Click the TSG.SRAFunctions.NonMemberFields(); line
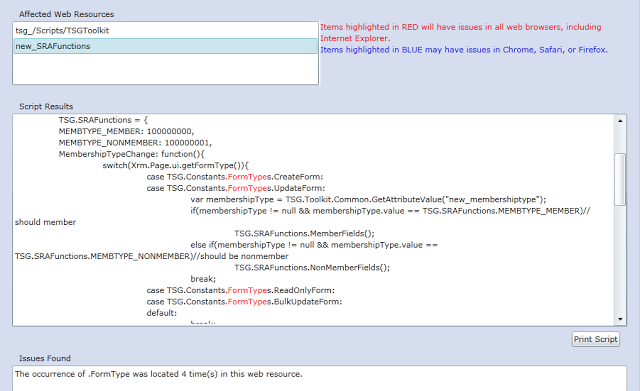 pyautogui.click(x=312, y=268)
